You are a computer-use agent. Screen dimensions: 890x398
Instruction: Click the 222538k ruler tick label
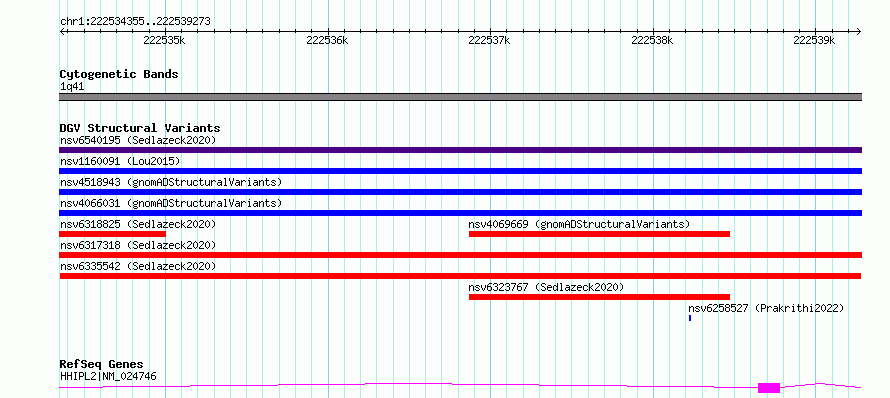coord(652,41)
